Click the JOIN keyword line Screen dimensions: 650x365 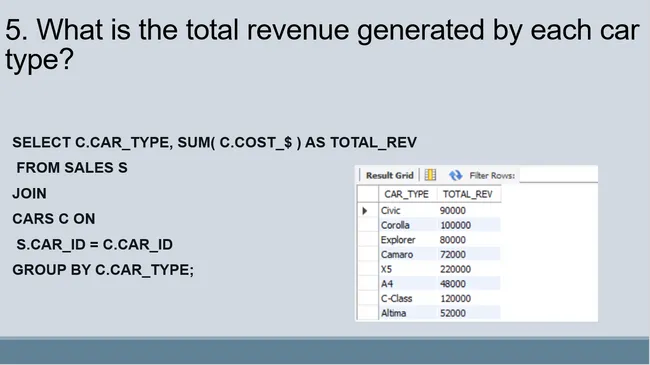coord(29,194)
